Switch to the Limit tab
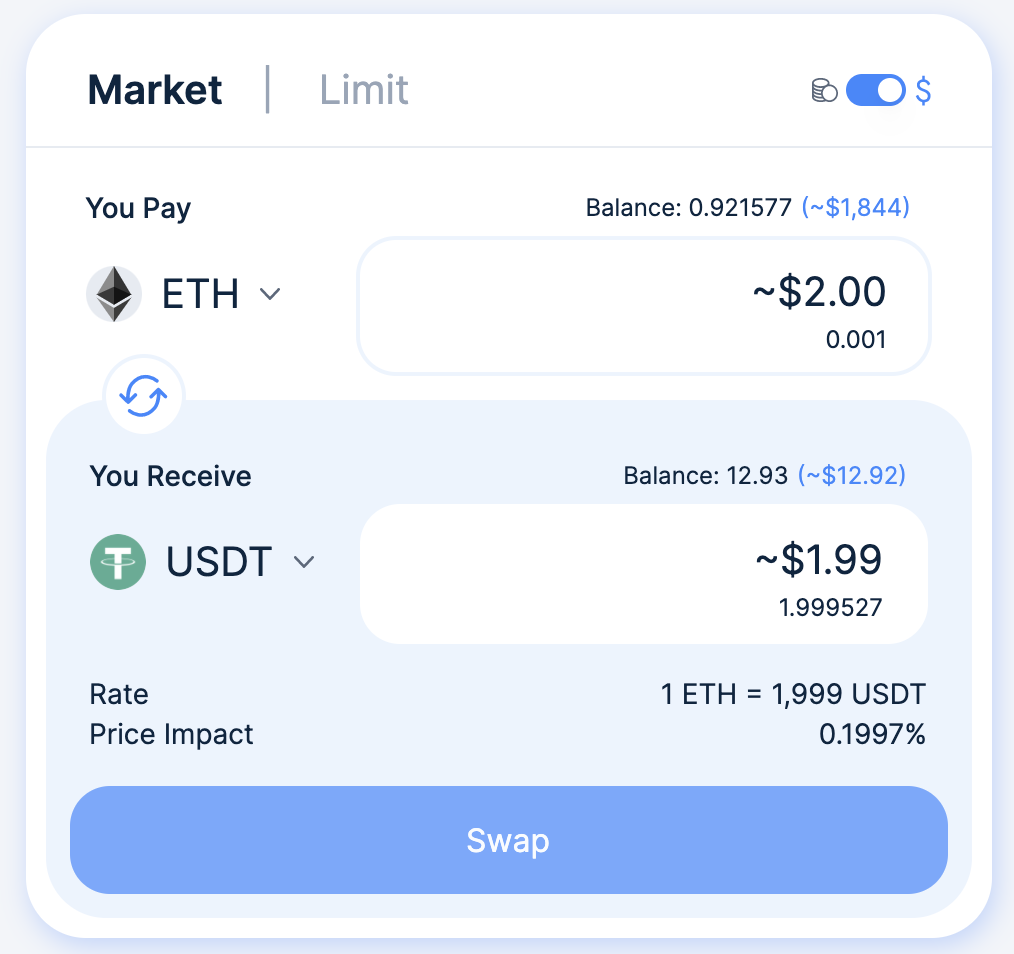1014x954 pixels. (363, 90)
